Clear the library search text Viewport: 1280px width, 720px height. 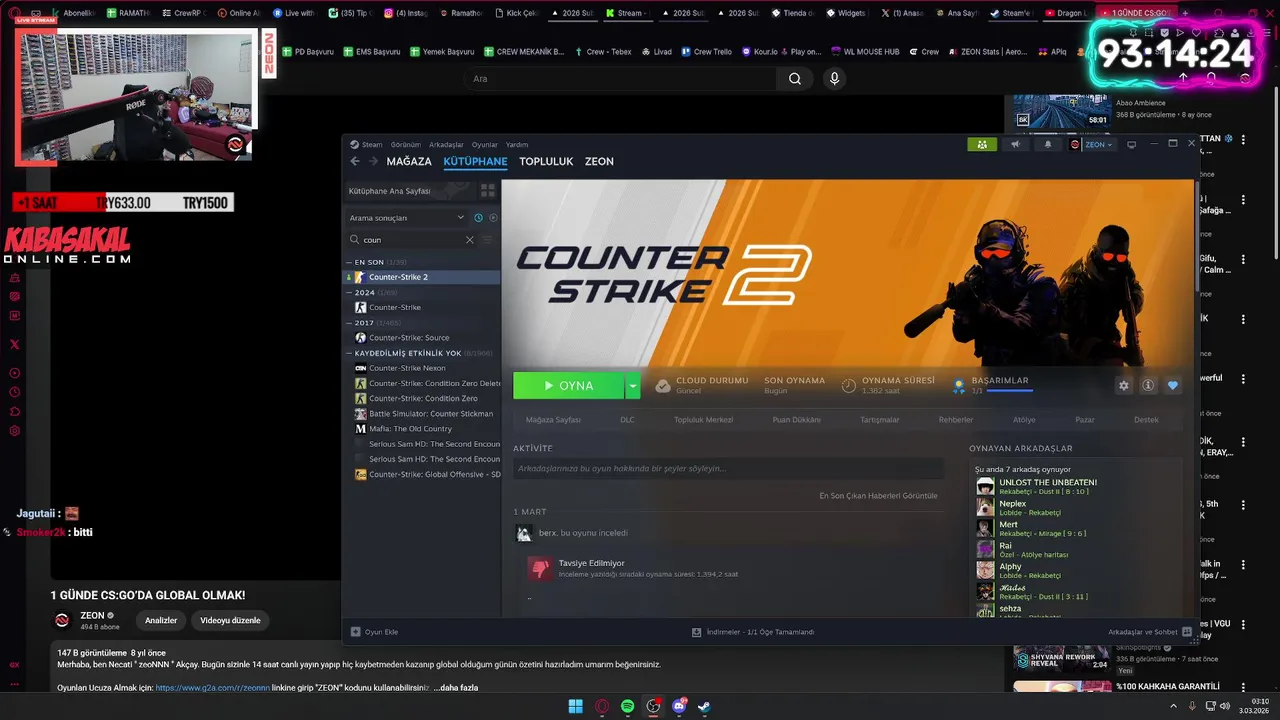click(470, 240)
